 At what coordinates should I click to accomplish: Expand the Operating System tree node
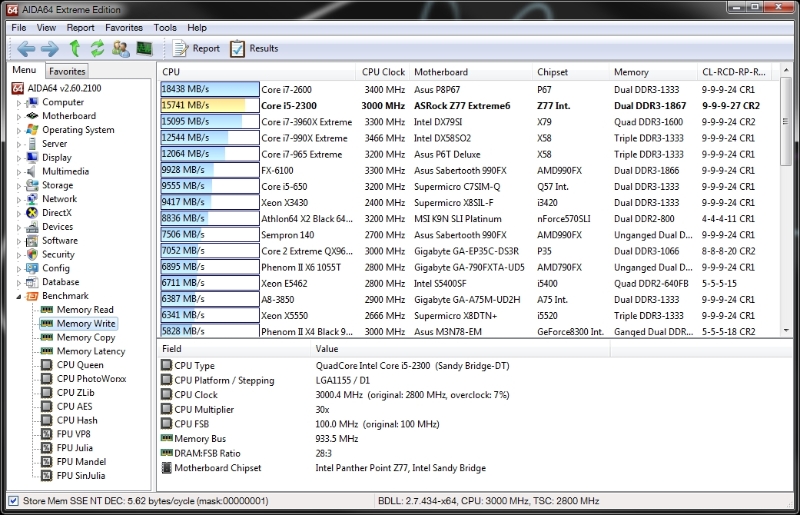click(x=19, y=130)
